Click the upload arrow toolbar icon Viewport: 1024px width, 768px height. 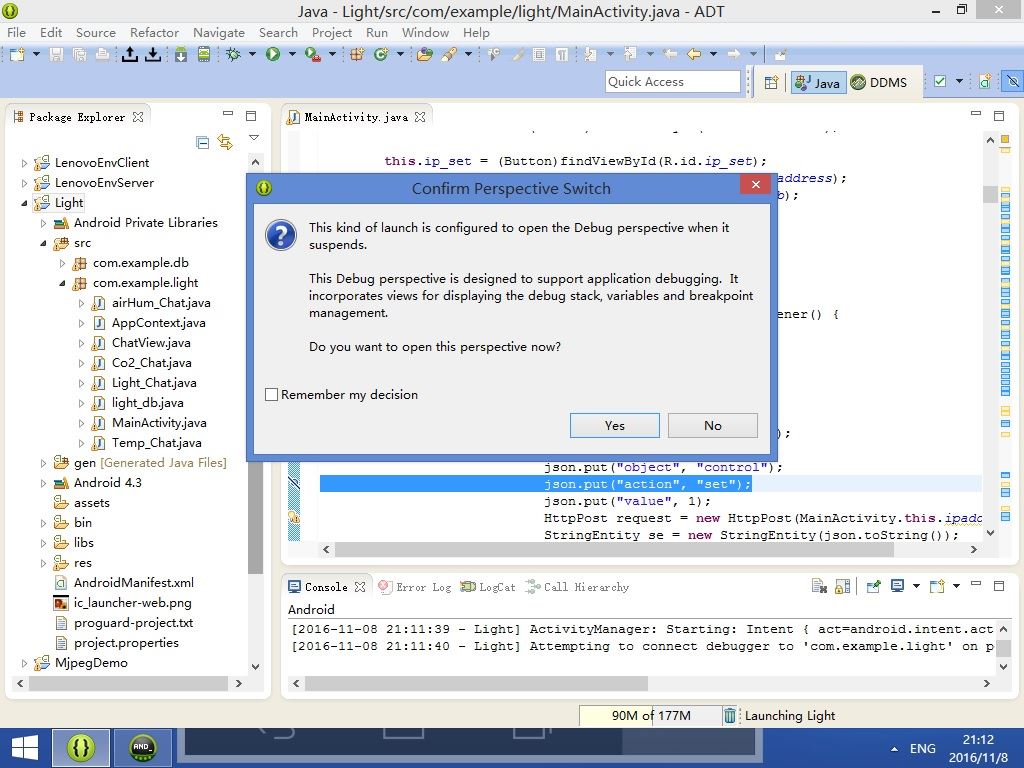(x=130, y=54)
